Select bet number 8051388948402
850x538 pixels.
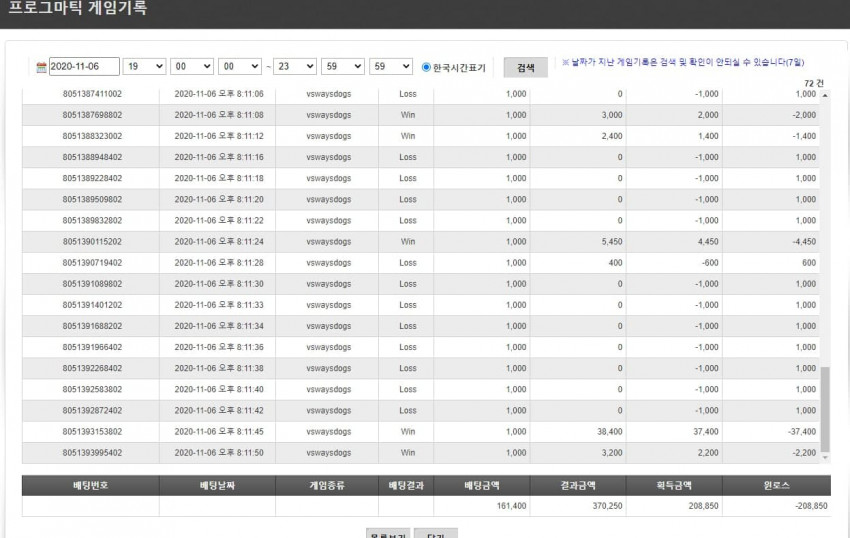pyautogui.click(x=92, y=157)
